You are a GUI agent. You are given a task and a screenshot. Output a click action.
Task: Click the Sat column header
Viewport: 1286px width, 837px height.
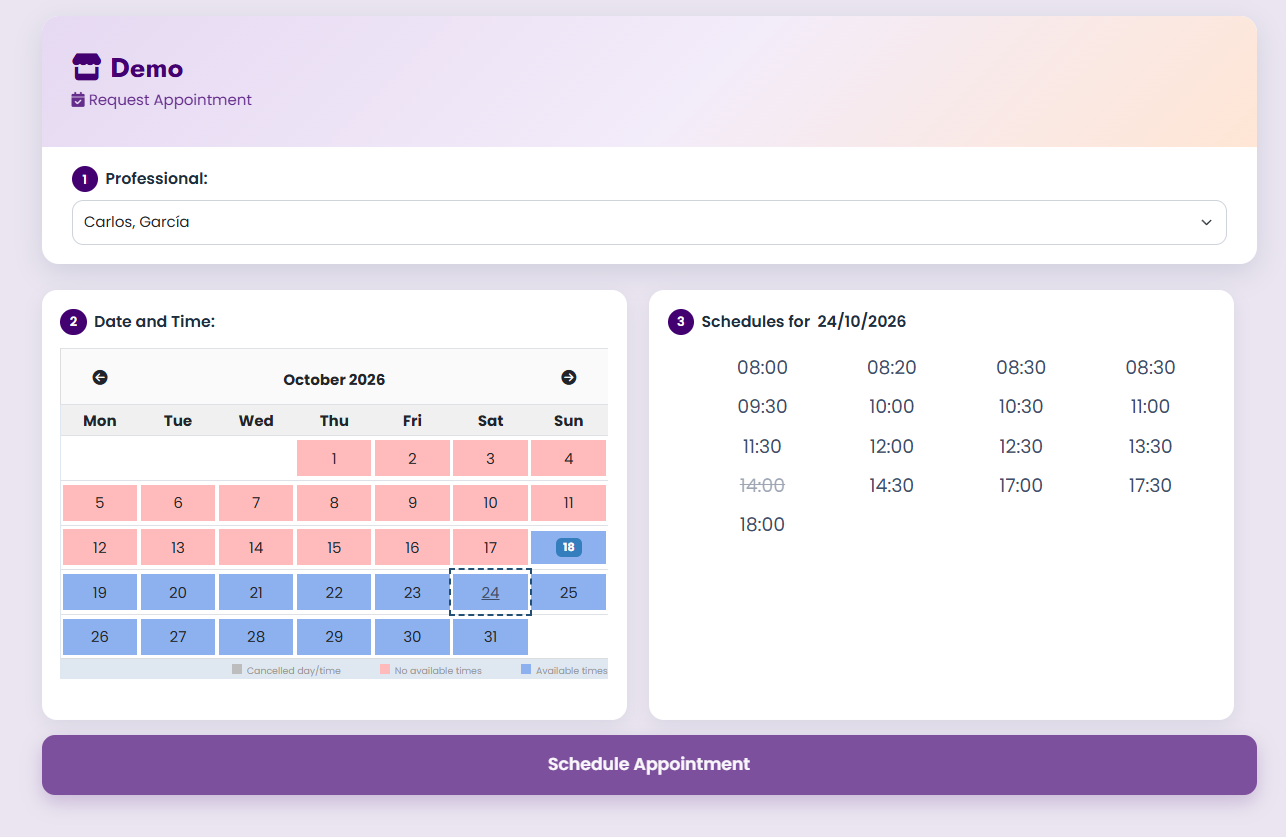pyautogui.click(x=490, y=421)
